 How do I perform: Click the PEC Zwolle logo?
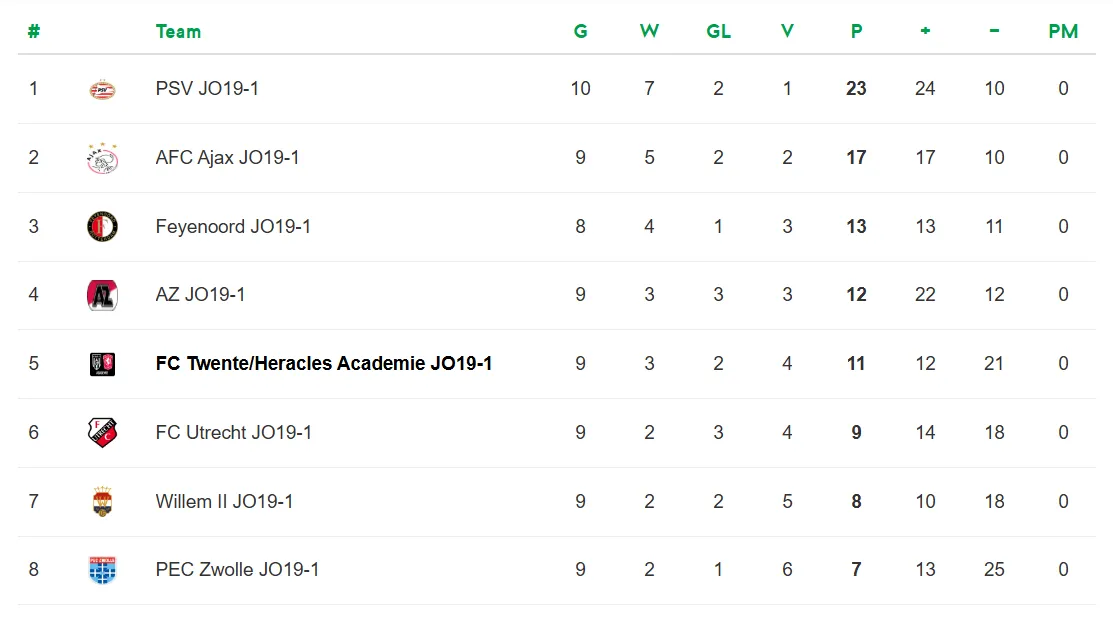pos(102,570)
